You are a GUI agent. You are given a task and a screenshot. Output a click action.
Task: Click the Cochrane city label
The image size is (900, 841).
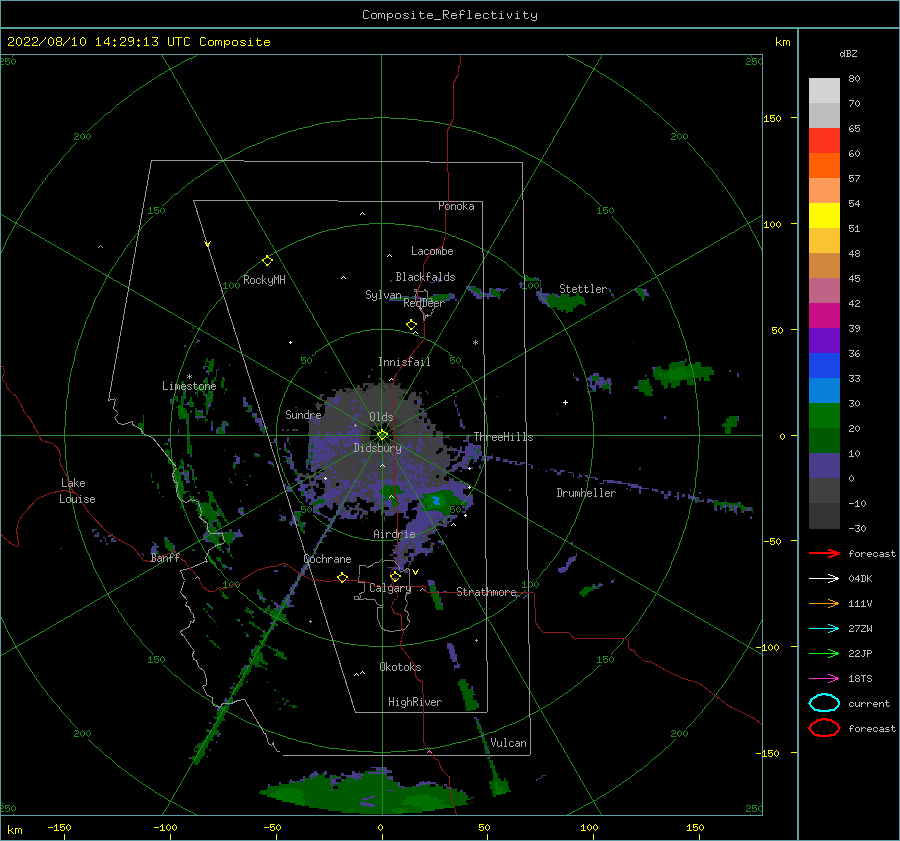[327, 559]
